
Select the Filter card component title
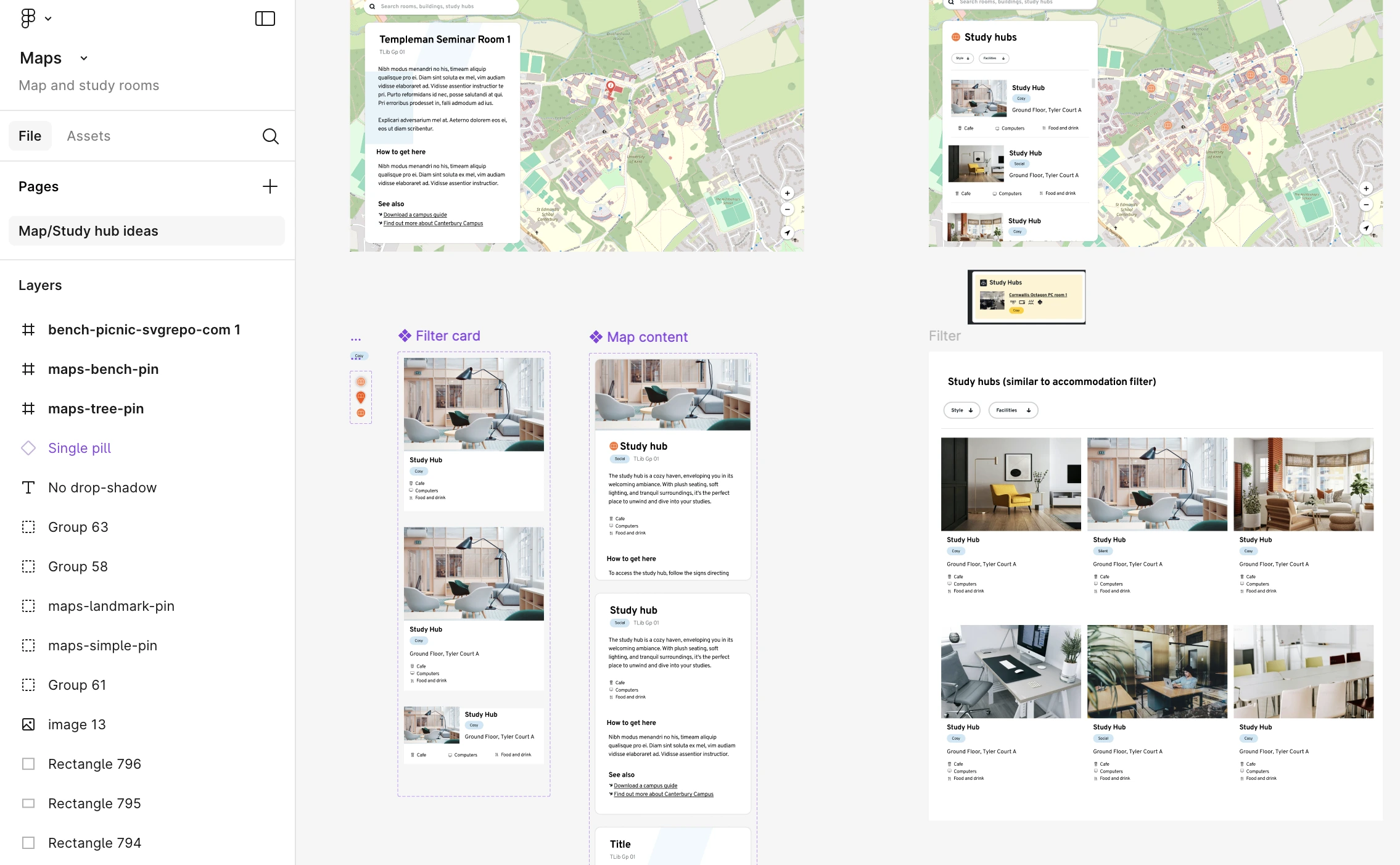click(447, 336)
